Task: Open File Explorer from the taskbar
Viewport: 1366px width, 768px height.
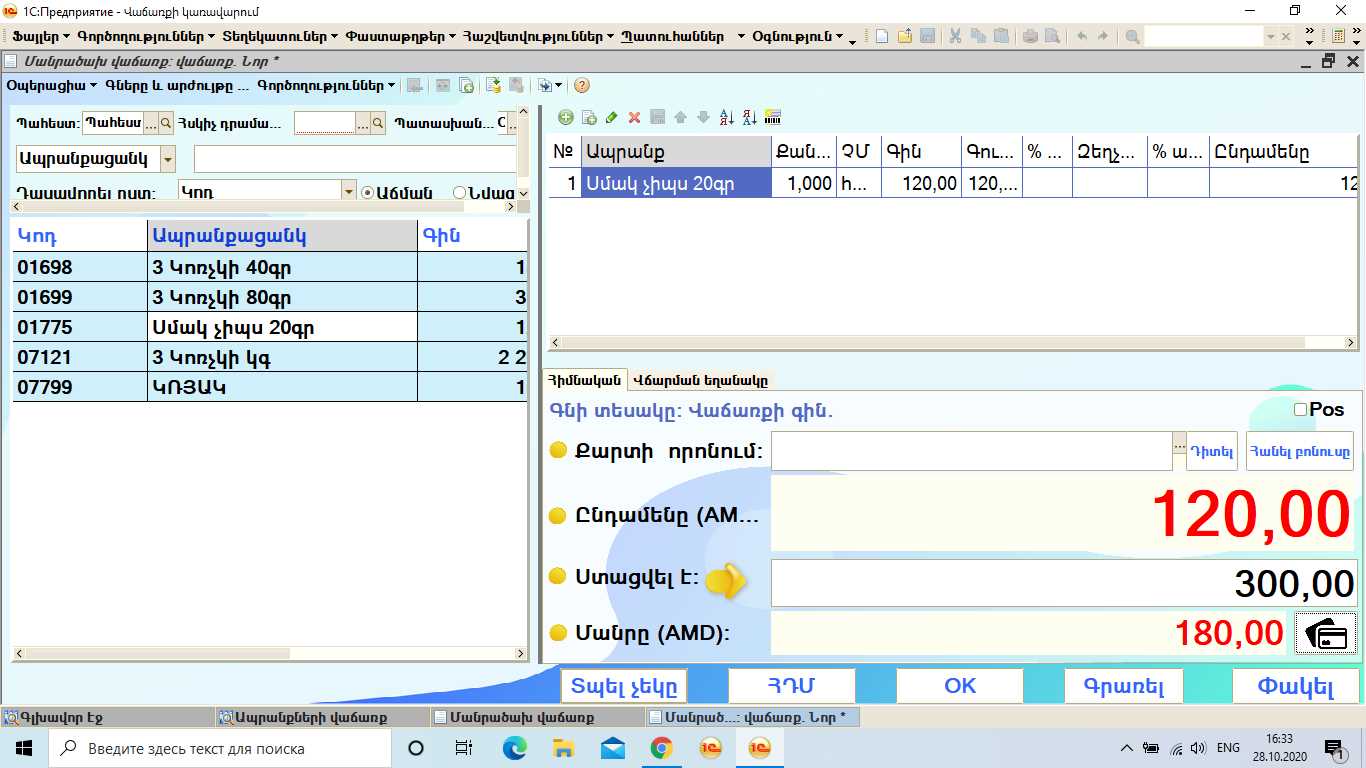Action: click(x=563, y=748)
